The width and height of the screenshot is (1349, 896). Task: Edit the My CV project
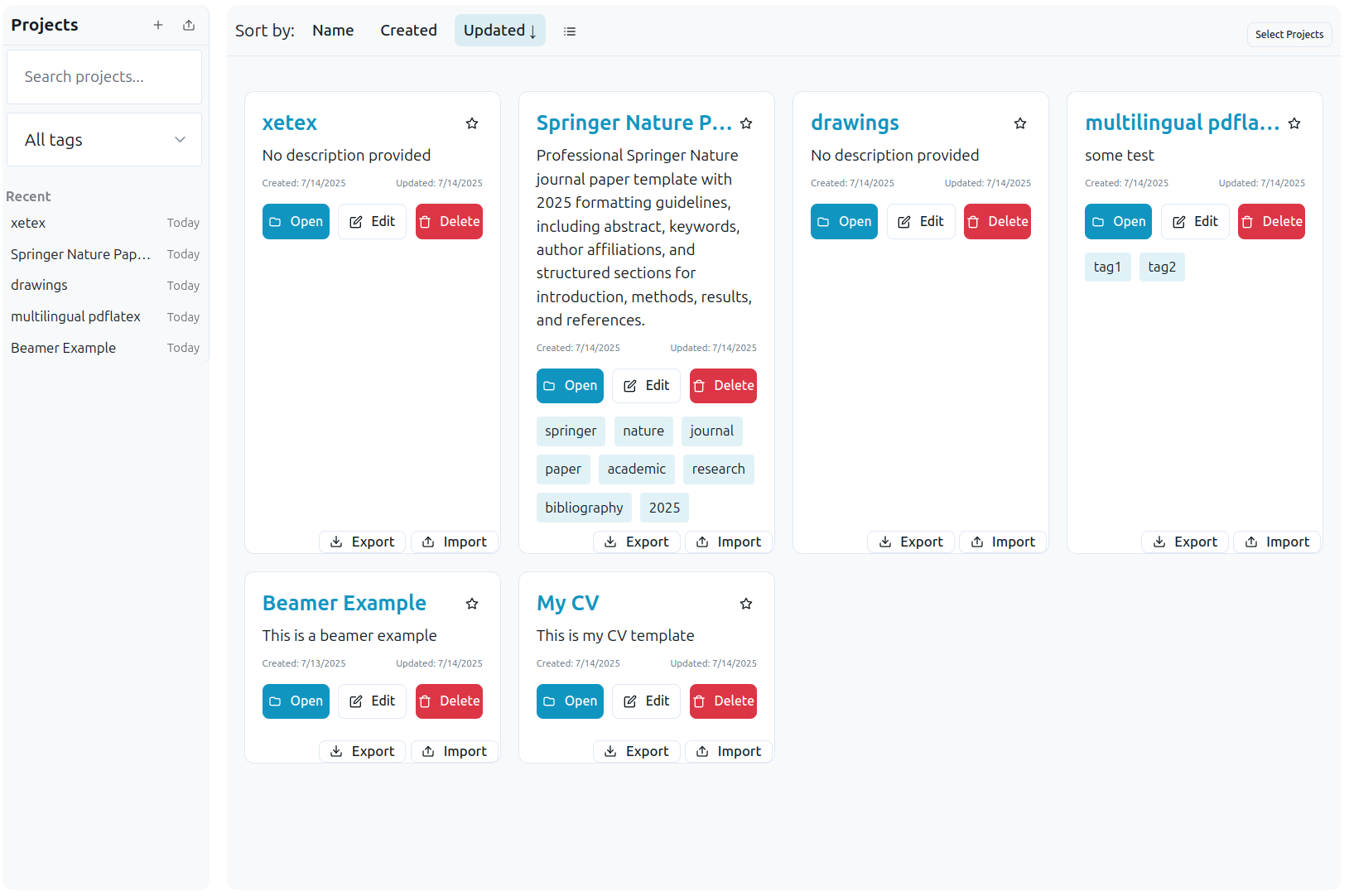point(646,701)
